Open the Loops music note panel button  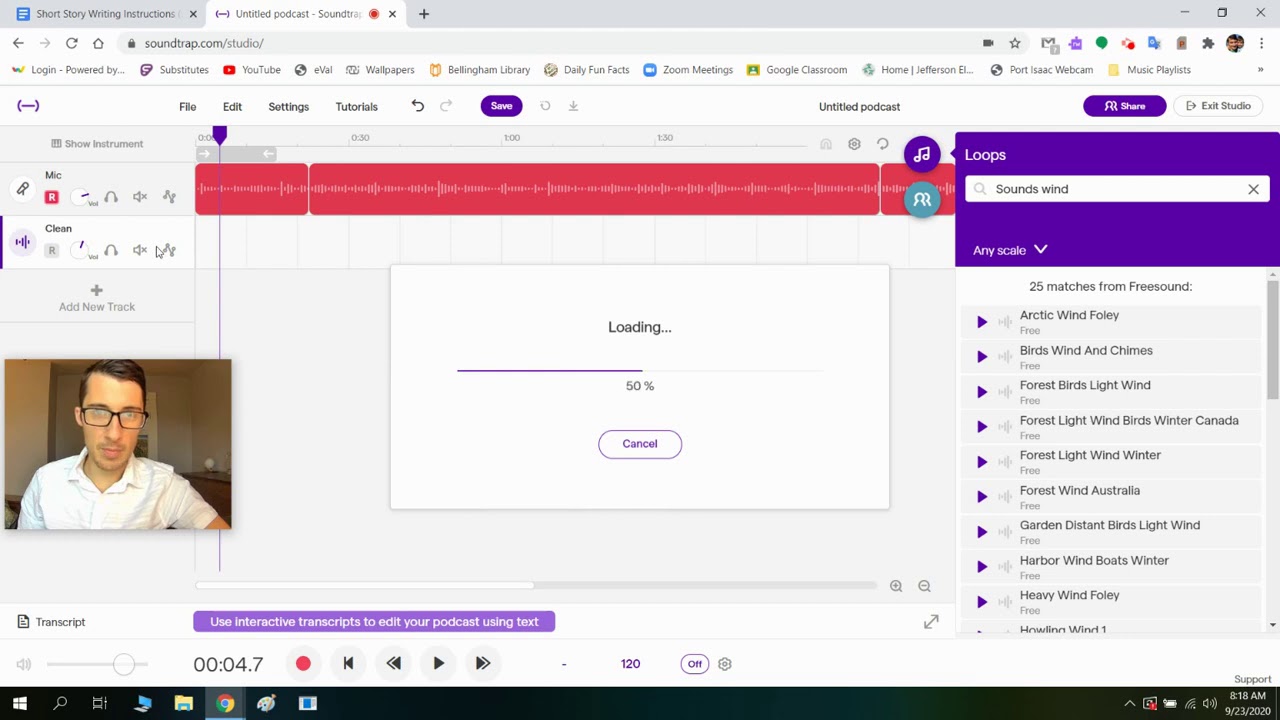pyautogui.click(x=922, y=155)
